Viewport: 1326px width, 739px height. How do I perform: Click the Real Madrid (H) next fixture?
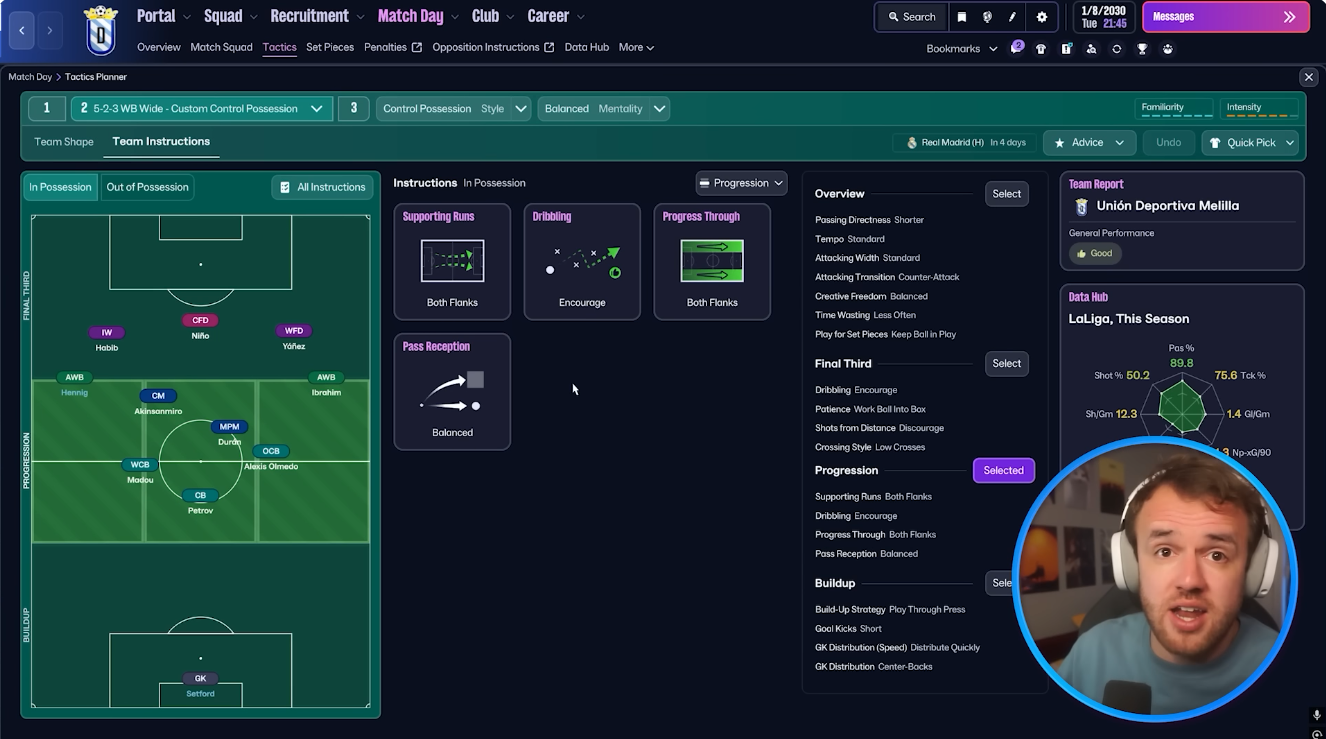(x=966, y=143)
